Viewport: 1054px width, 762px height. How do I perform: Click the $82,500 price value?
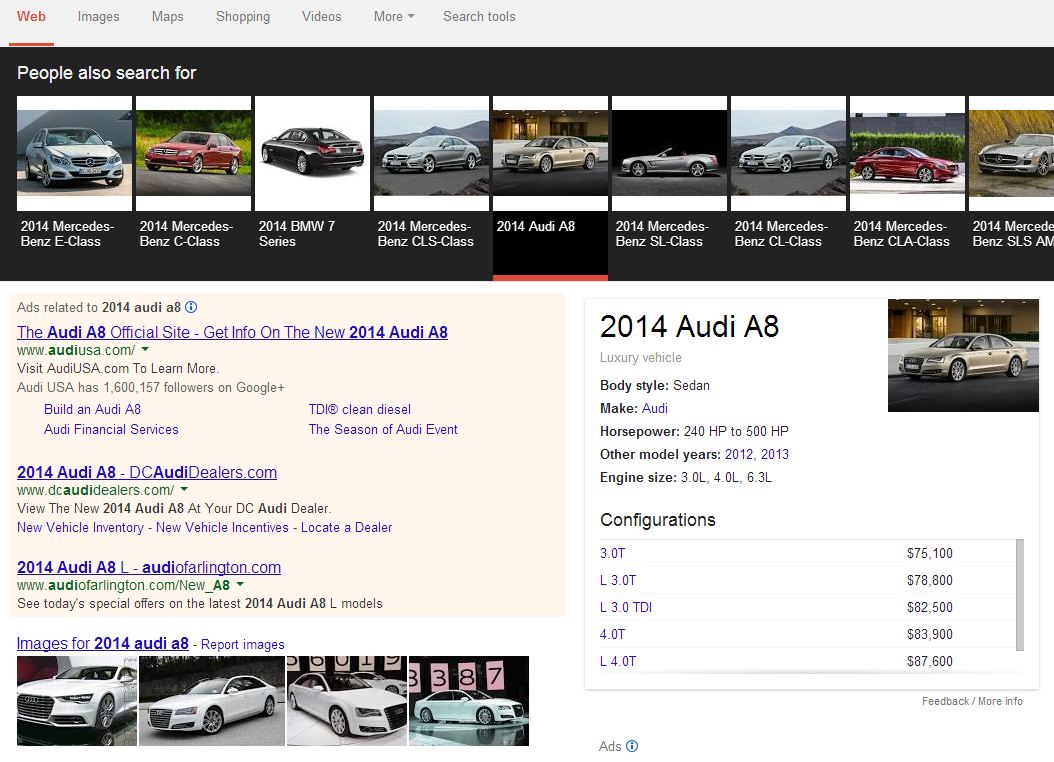pyautogui.click(x=930, y=607)
